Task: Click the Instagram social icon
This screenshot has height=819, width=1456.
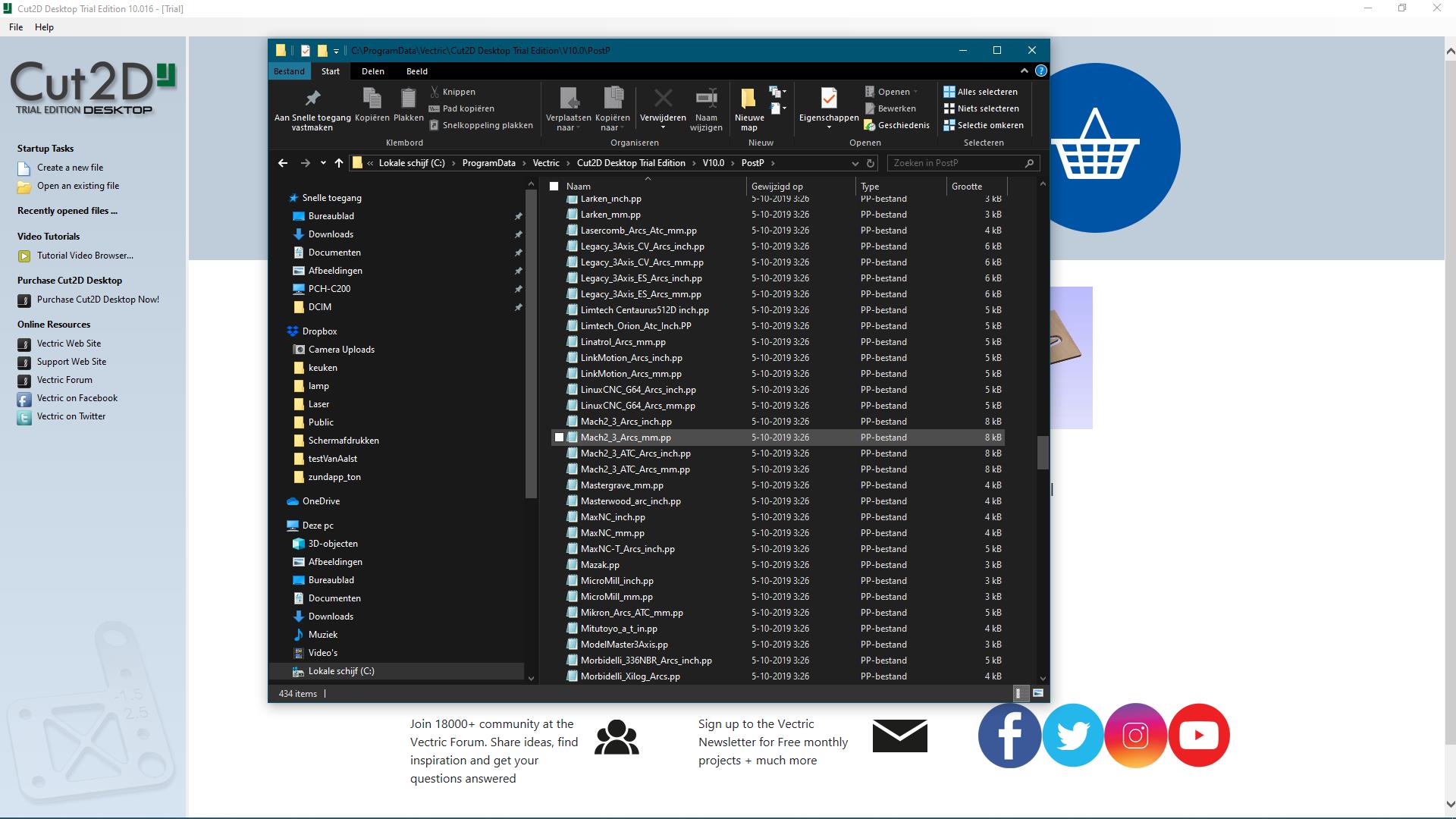Action: click(x=1135, y=736)
